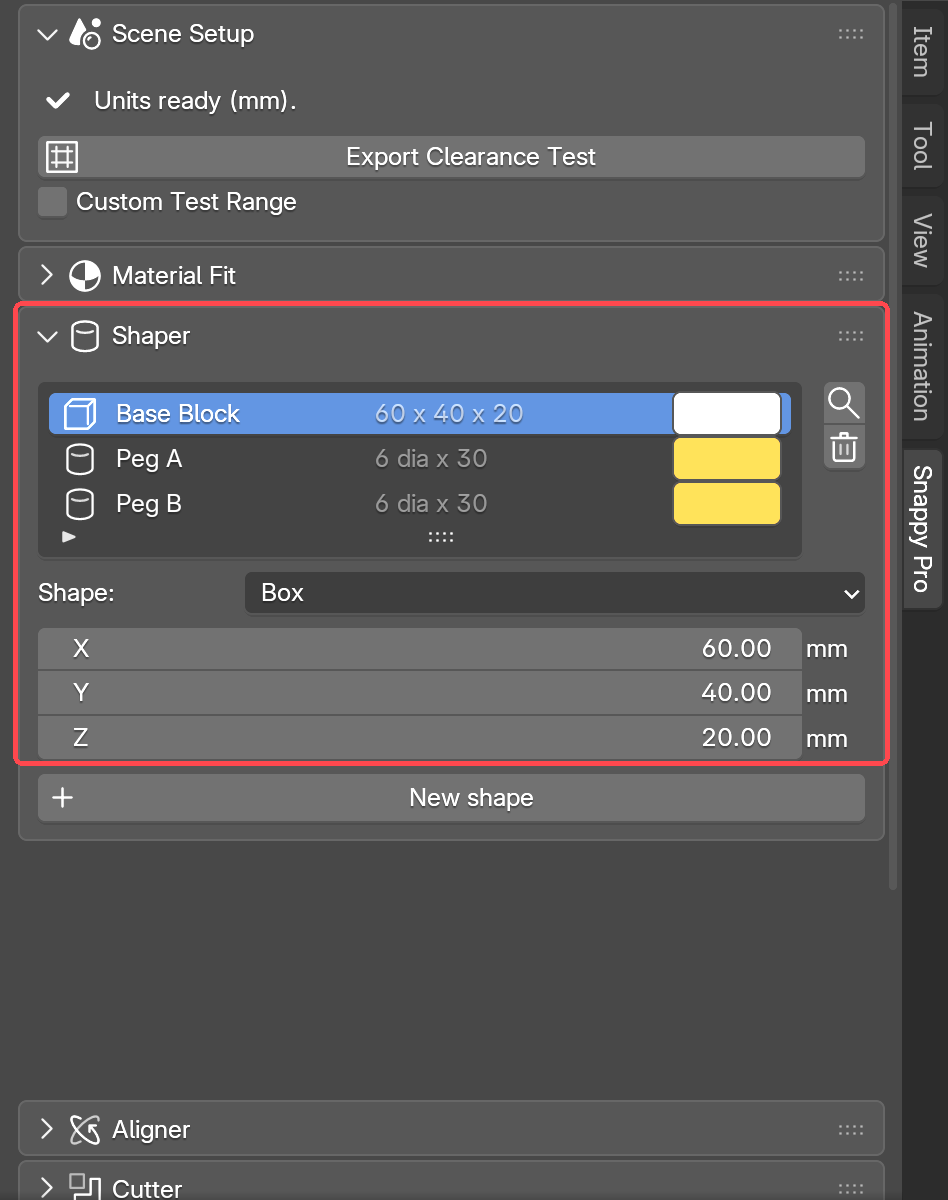
Task: Click the Z dimension field showing 20.00
Action: pos(420,738)
